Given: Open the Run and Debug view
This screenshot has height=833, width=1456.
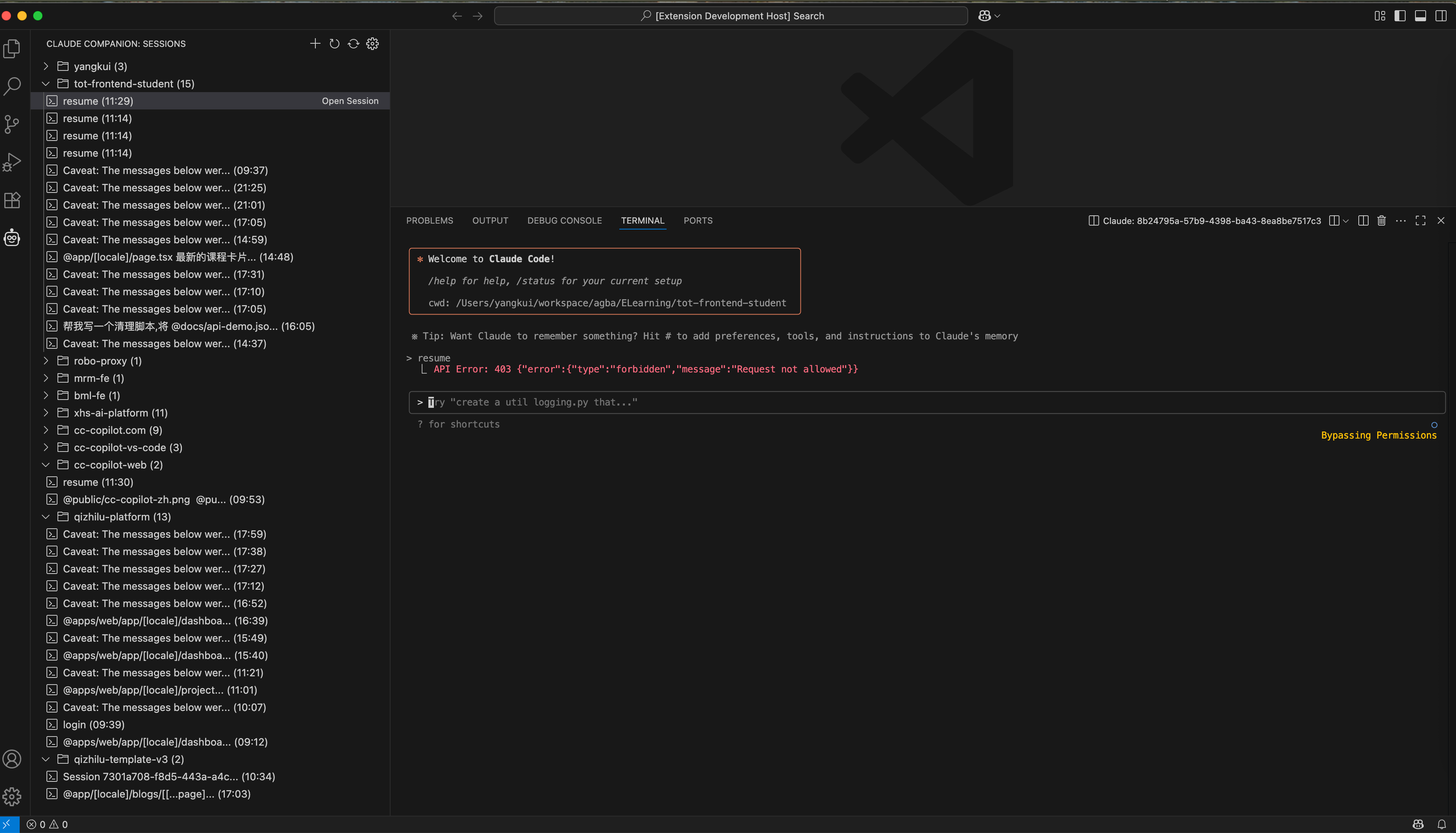Looking at the screenshot, I should pyautogui.click(x=12, y=162).
